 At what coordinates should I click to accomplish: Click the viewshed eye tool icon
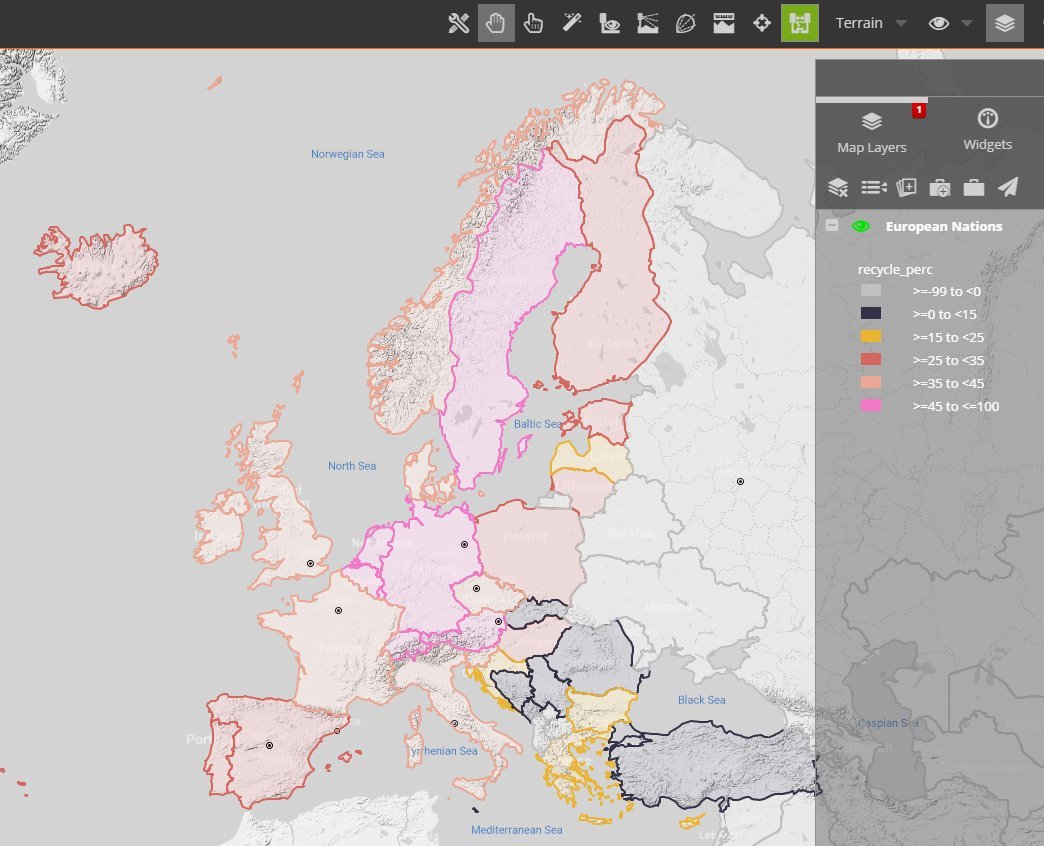tap(609, 23)
